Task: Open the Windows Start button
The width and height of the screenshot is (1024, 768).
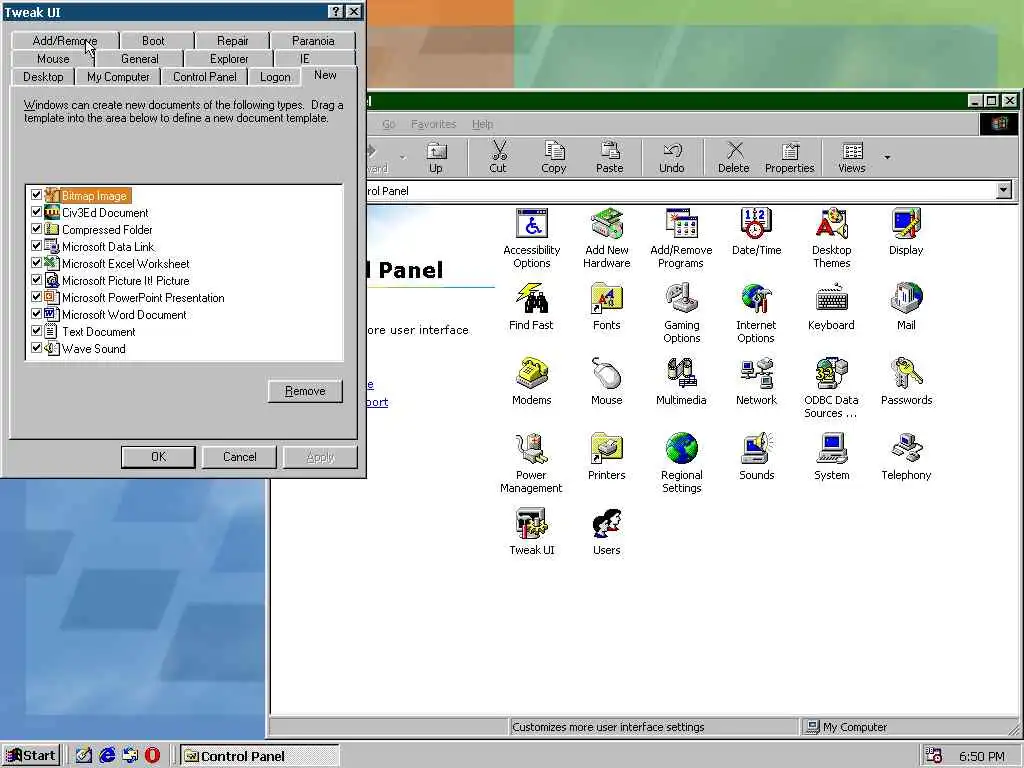Action: coord(31,756)
